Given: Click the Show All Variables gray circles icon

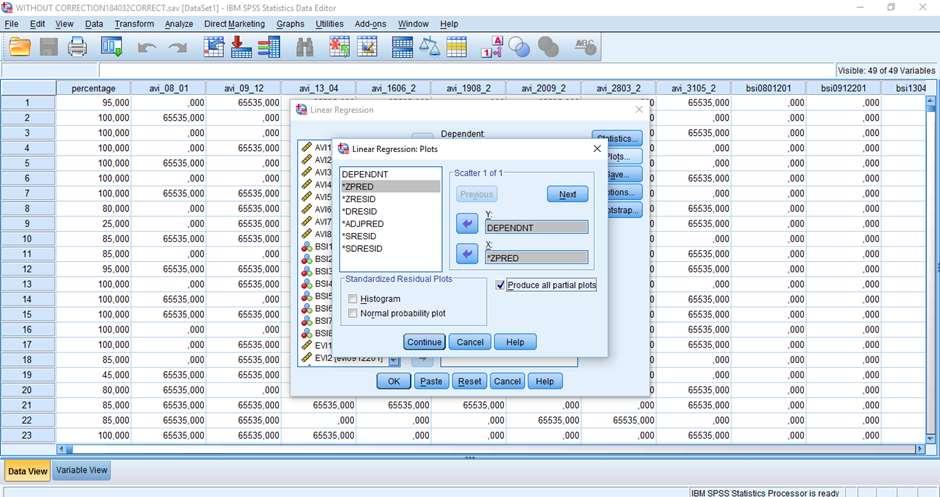Looking at the screenshot, I should [x=548, y=47].
